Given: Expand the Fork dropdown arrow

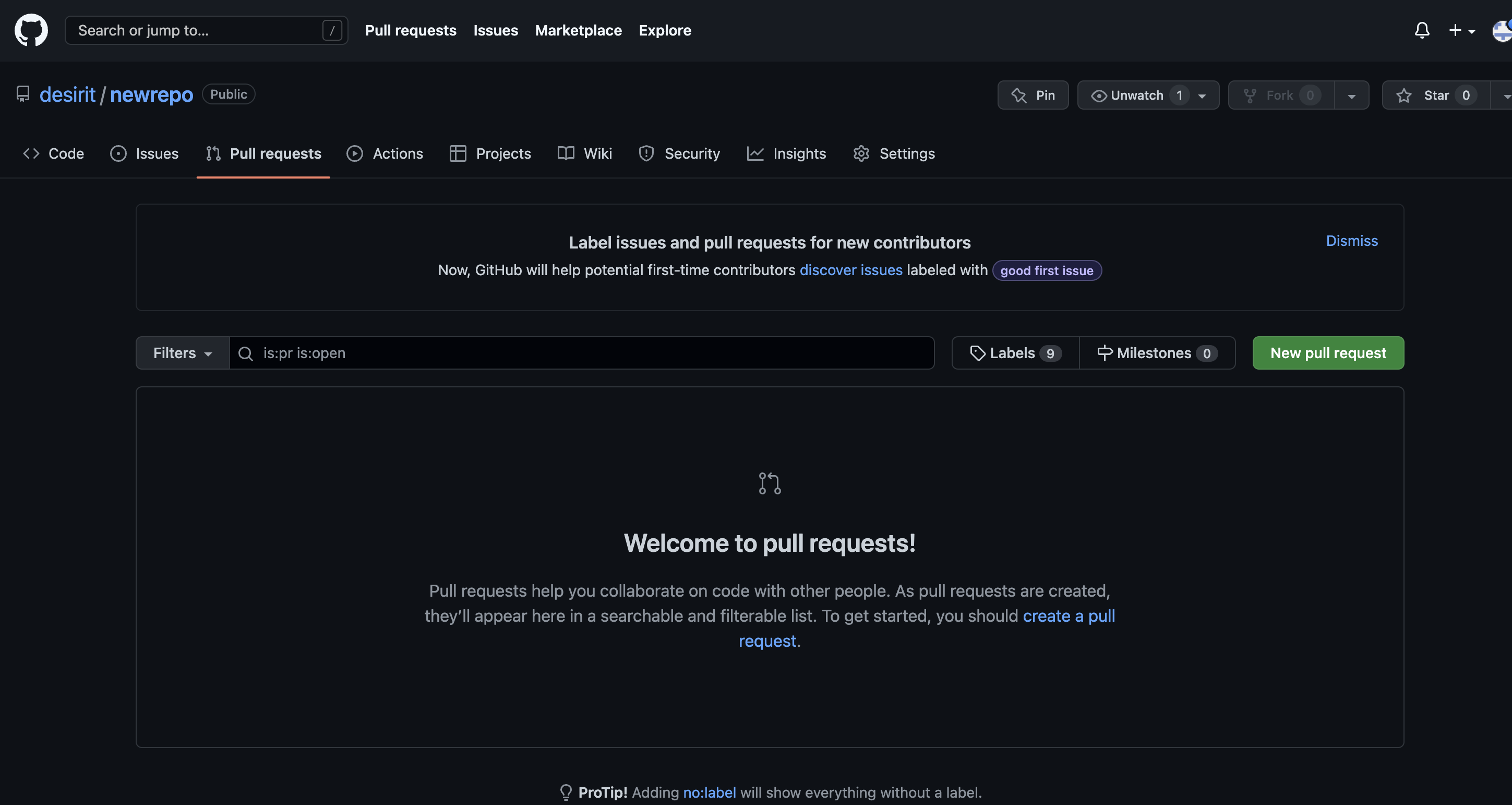Looking at the screenshot, I should coord(1352,95).
